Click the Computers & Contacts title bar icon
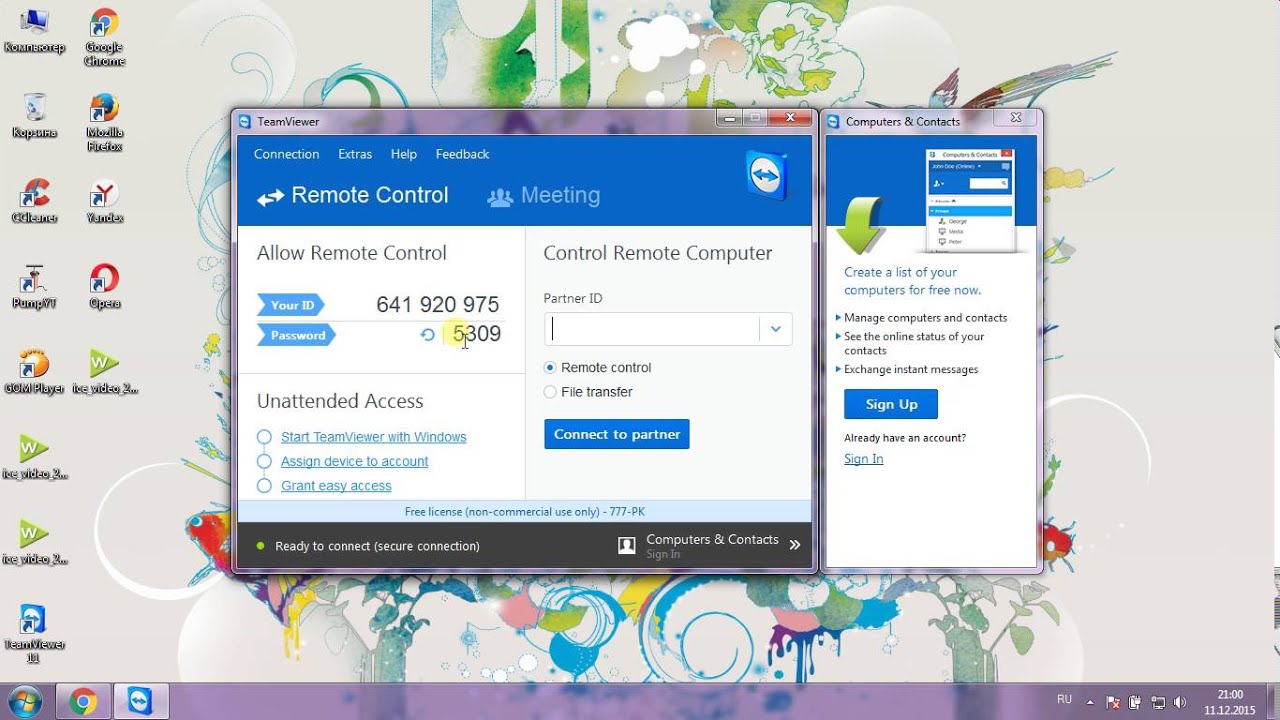Screen dimensions: 1280x720 833,121
